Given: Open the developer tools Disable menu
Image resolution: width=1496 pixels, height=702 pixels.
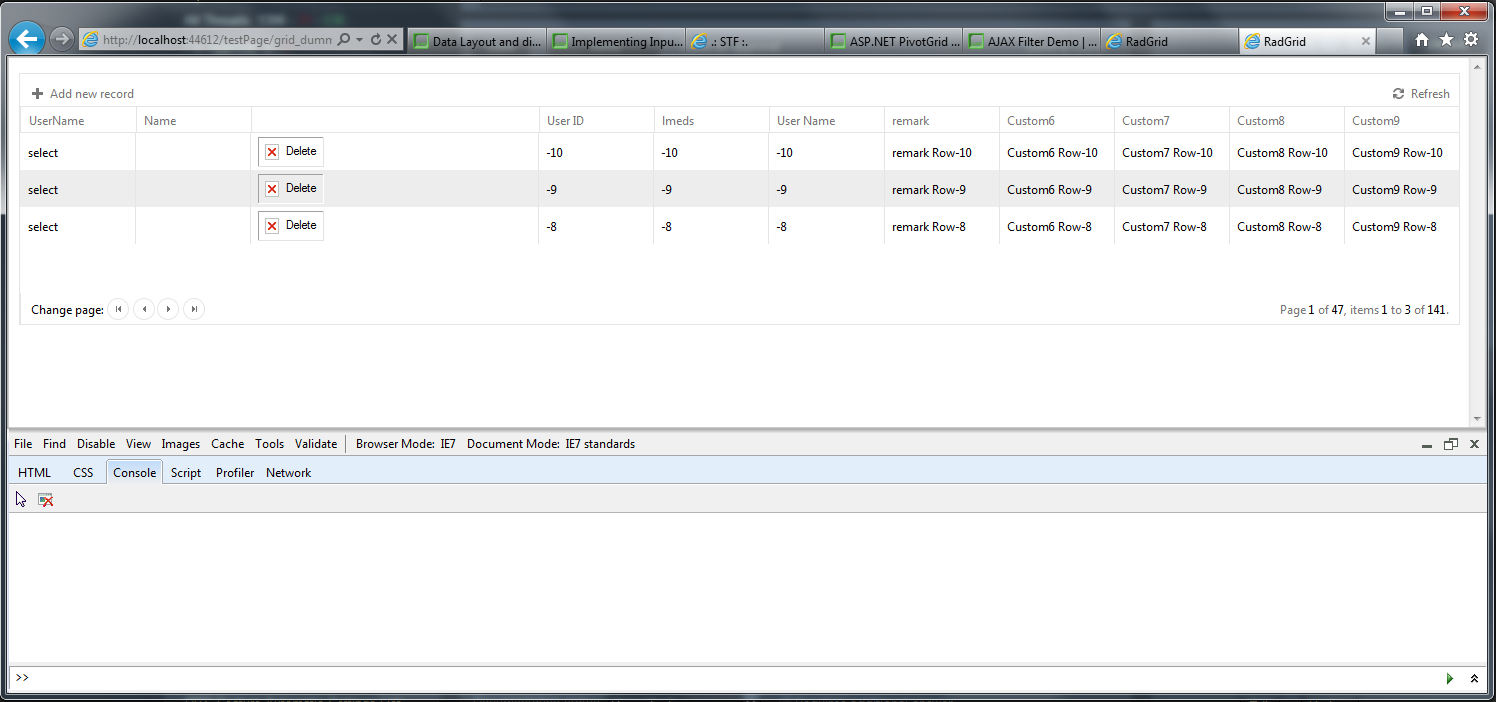Looking at the screenshot, I should (96, 444).
